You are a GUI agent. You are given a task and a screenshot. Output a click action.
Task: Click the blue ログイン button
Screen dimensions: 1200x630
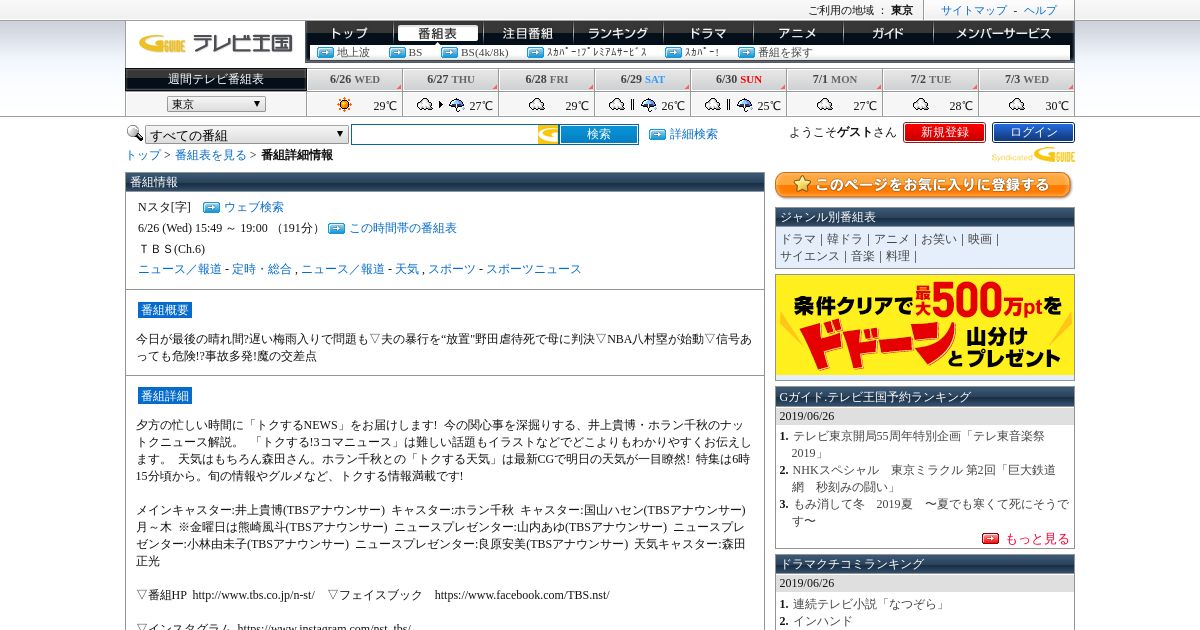[x=1033, y=132]
